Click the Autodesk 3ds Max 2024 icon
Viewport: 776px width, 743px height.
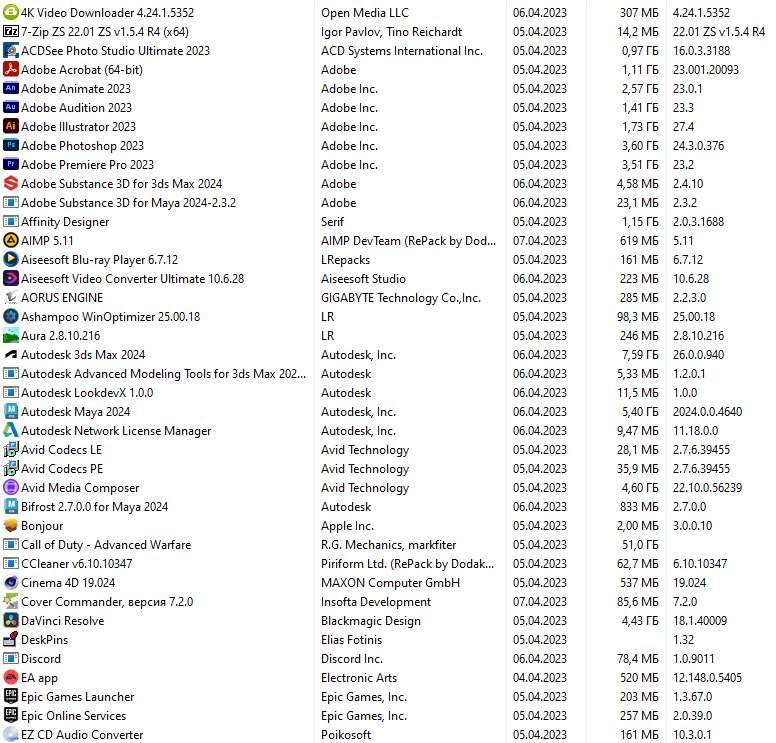click(x=10, y=354)
